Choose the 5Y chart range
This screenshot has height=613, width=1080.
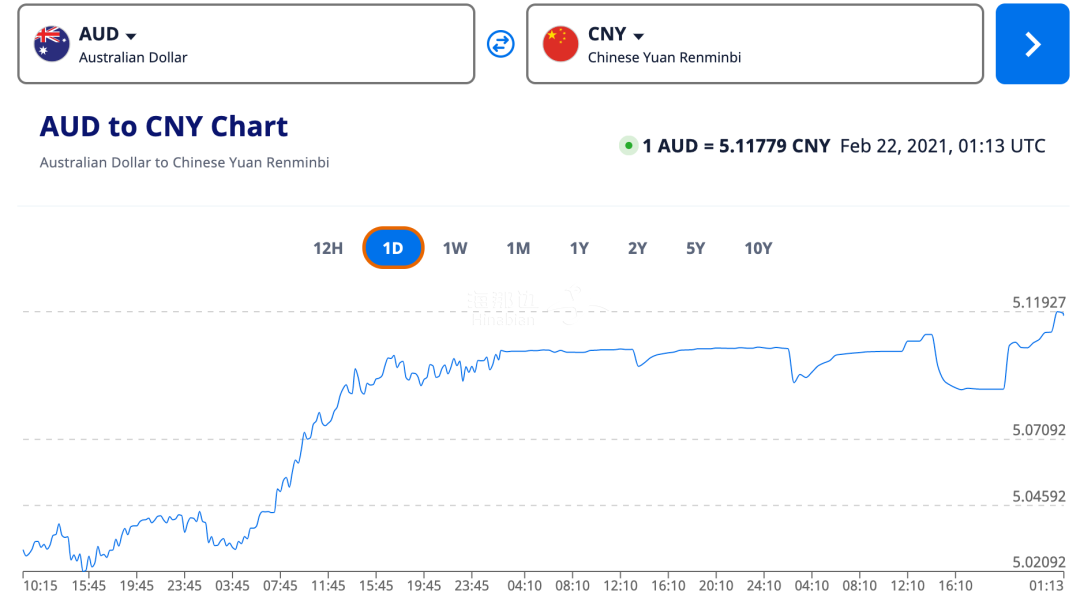696,248
